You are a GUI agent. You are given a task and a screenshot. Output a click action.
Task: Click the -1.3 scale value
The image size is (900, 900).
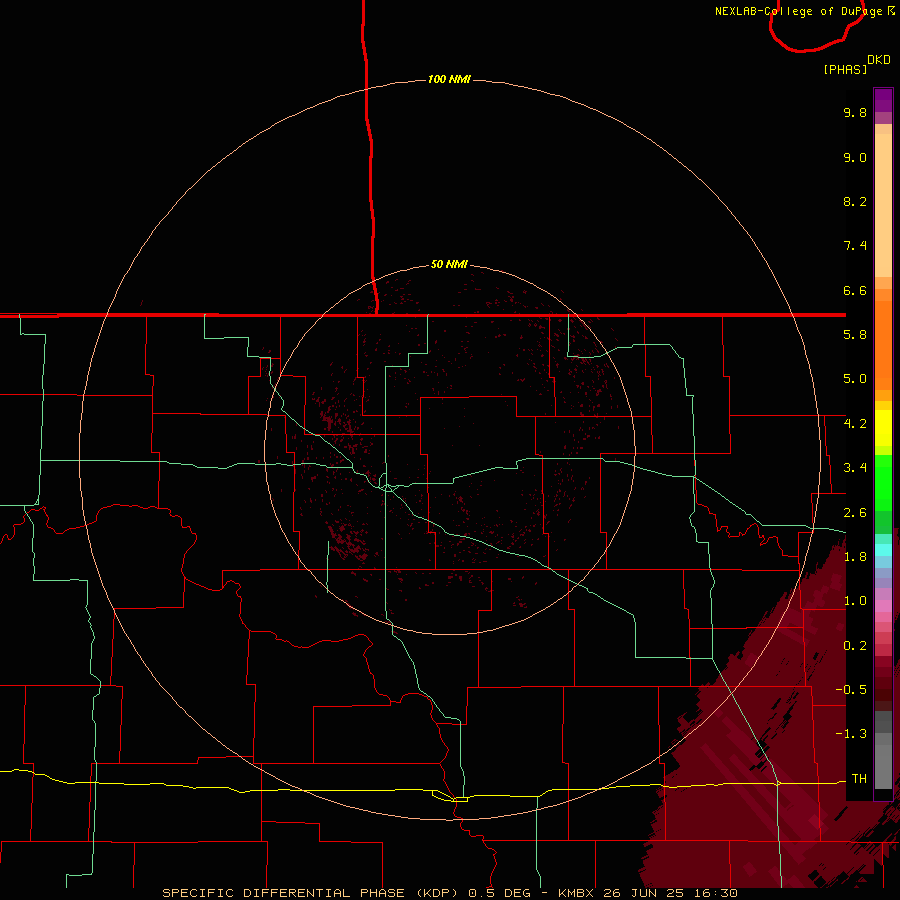851,734
